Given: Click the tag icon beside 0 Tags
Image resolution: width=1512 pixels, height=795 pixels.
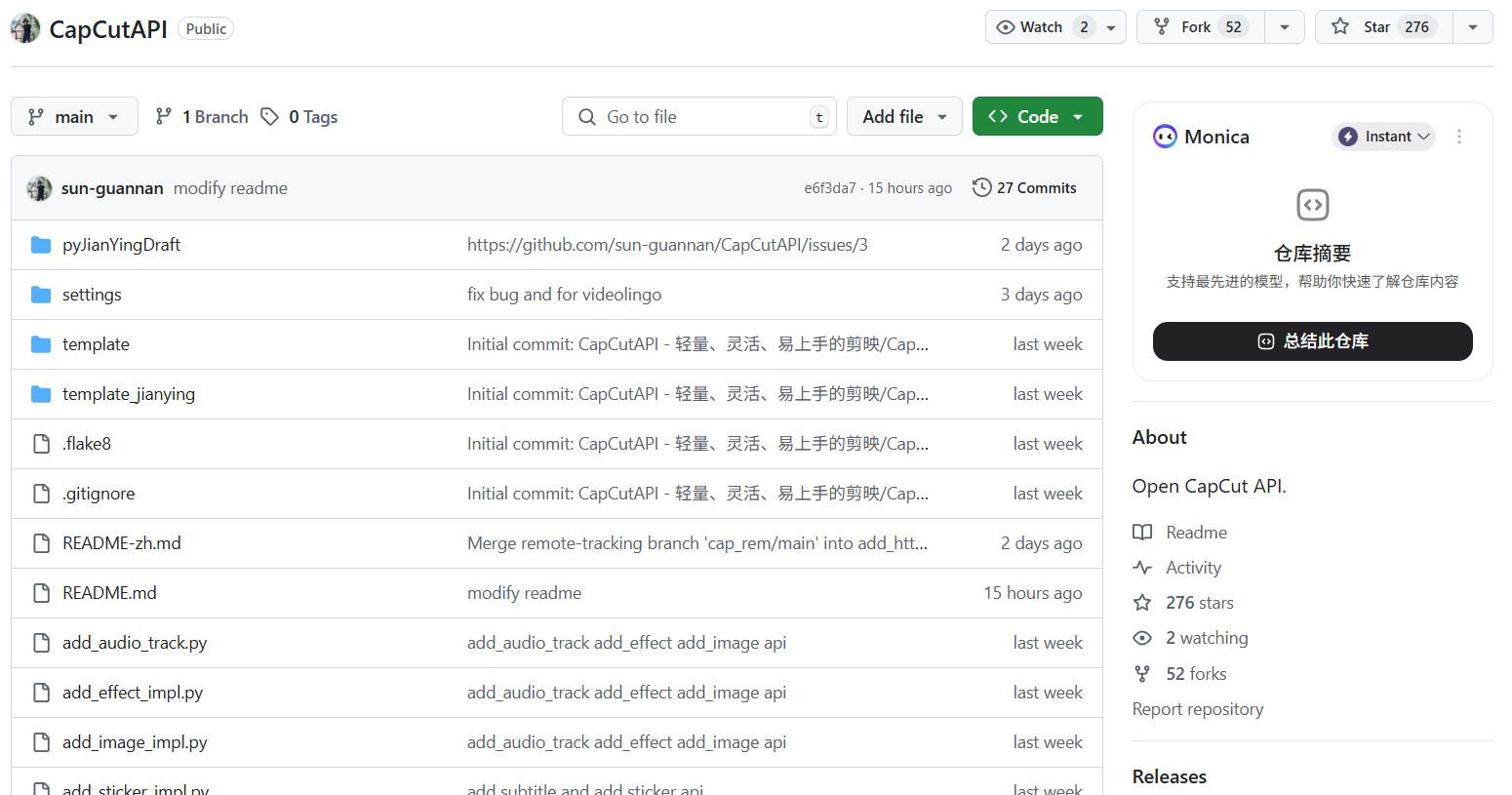Looking at the screenshot, I should click(x=269, y=117).
